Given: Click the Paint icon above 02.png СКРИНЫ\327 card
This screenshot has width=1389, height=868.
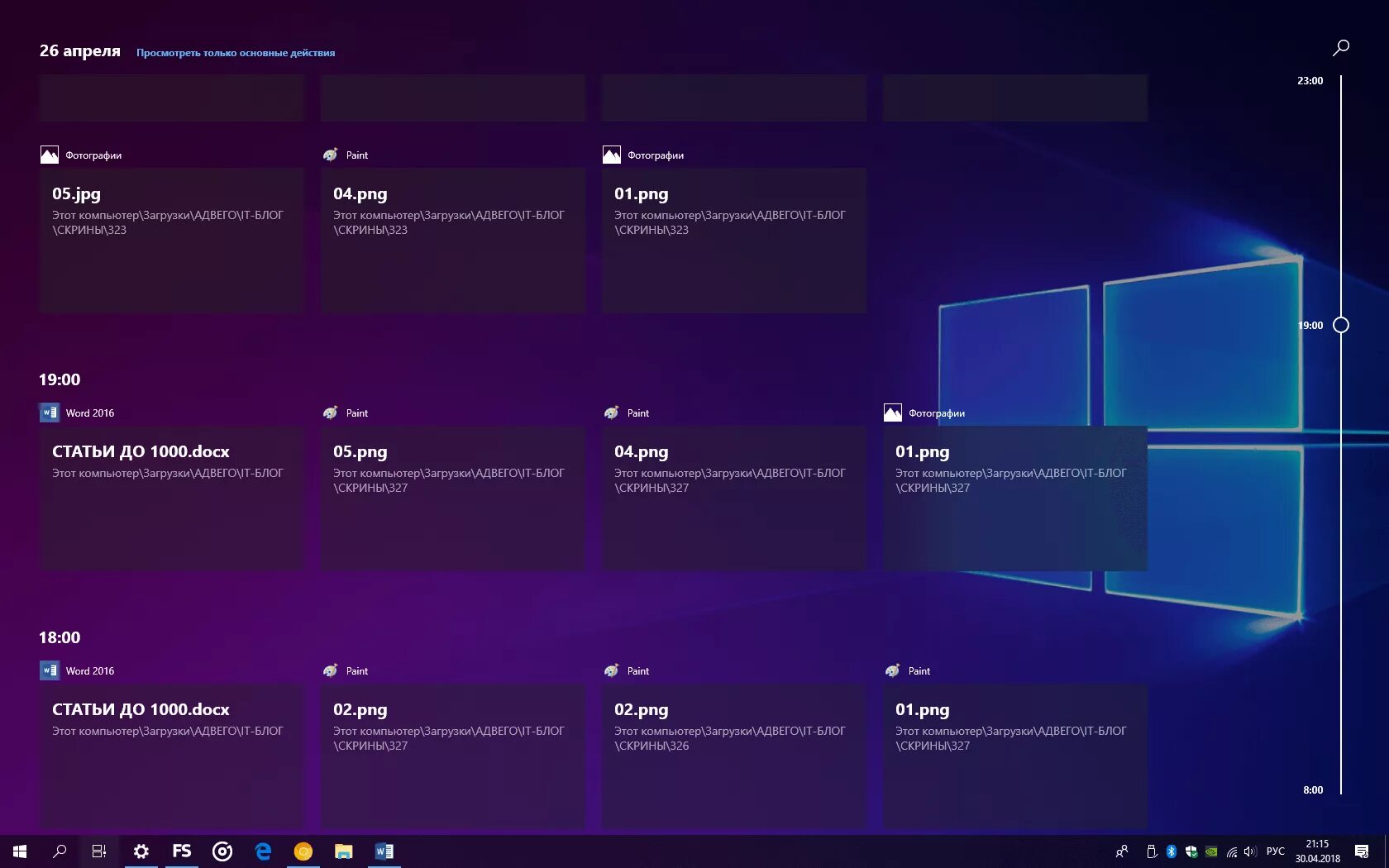Looking at the screenshot, I should pyautogui.click(x=331, y=670).
